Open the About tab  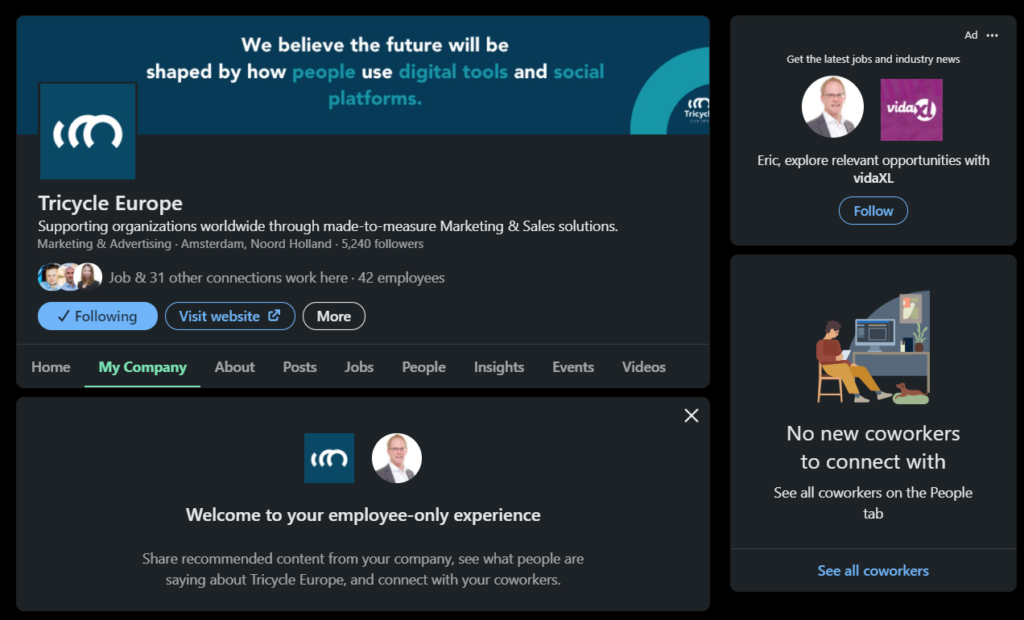point(234,367)
